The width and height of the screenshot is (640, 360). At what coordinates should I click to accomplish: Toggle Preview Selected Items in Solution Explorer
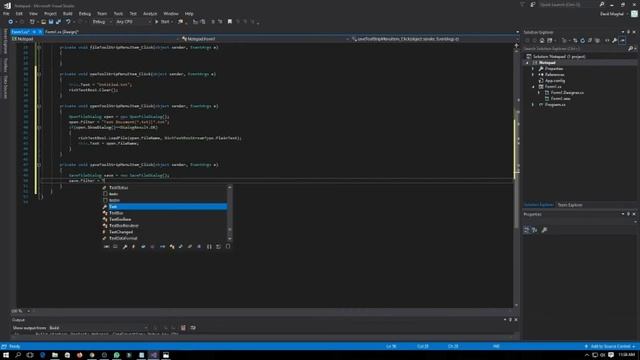pyautogui.click(x=622, y=40)
